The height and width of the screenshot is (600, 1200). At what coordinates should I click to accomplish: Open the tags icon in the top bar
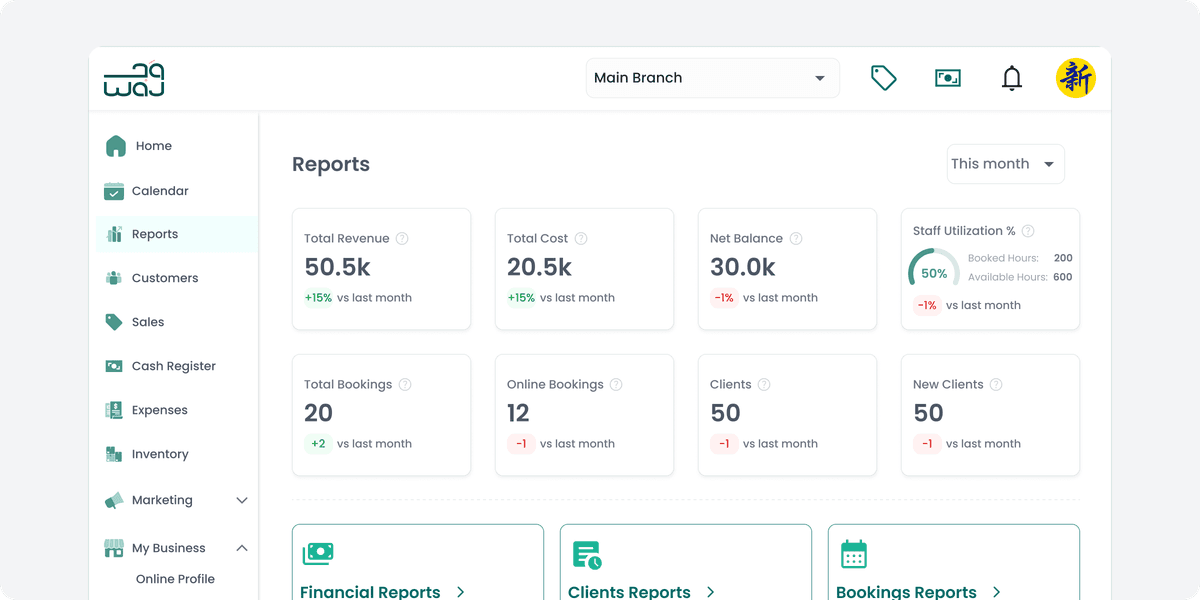[883, 77]
